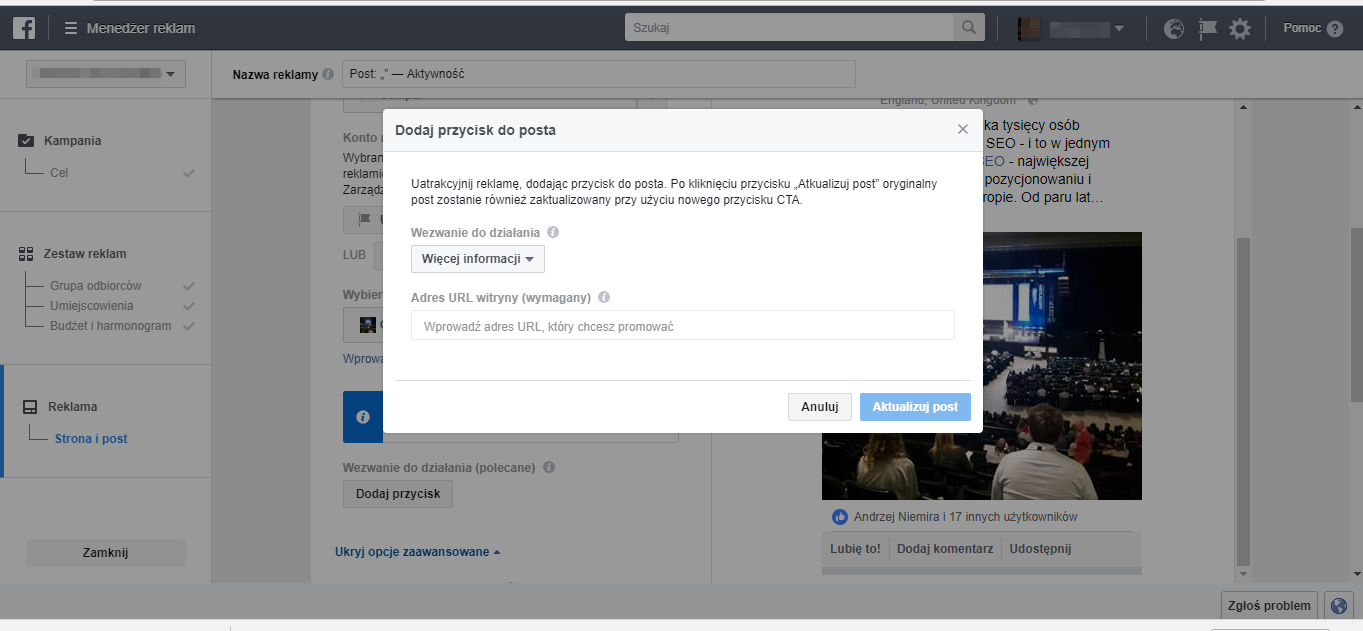The image size is (1363, 631).
Task: Click the Facebook logo icon
Action: (x=25, y=28)
